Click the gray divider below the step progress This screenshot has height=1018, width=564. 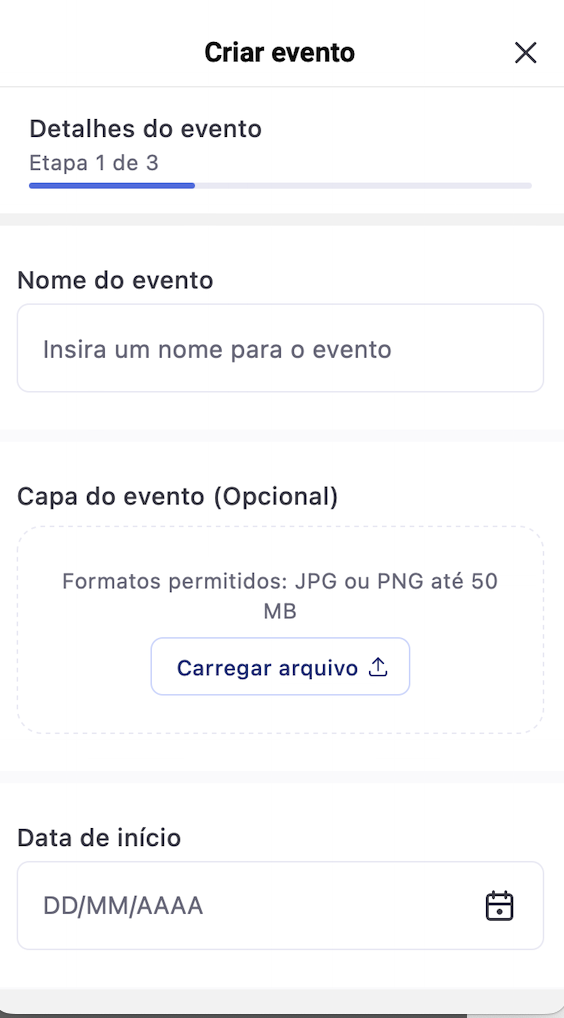click(282, 219)
